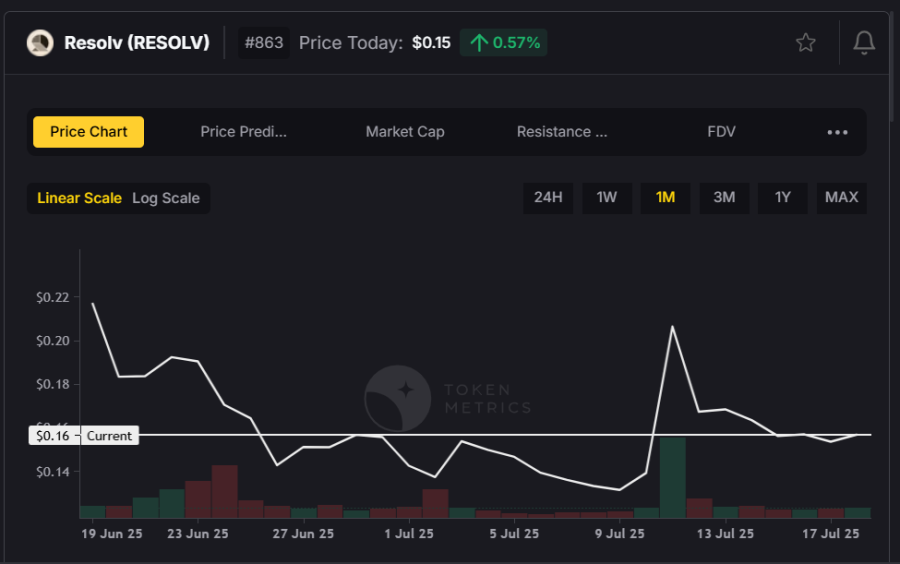The height and width of the screenshot is (564, 900).
Task: Open the Resistance tab
Action: (x=561, y=132)
